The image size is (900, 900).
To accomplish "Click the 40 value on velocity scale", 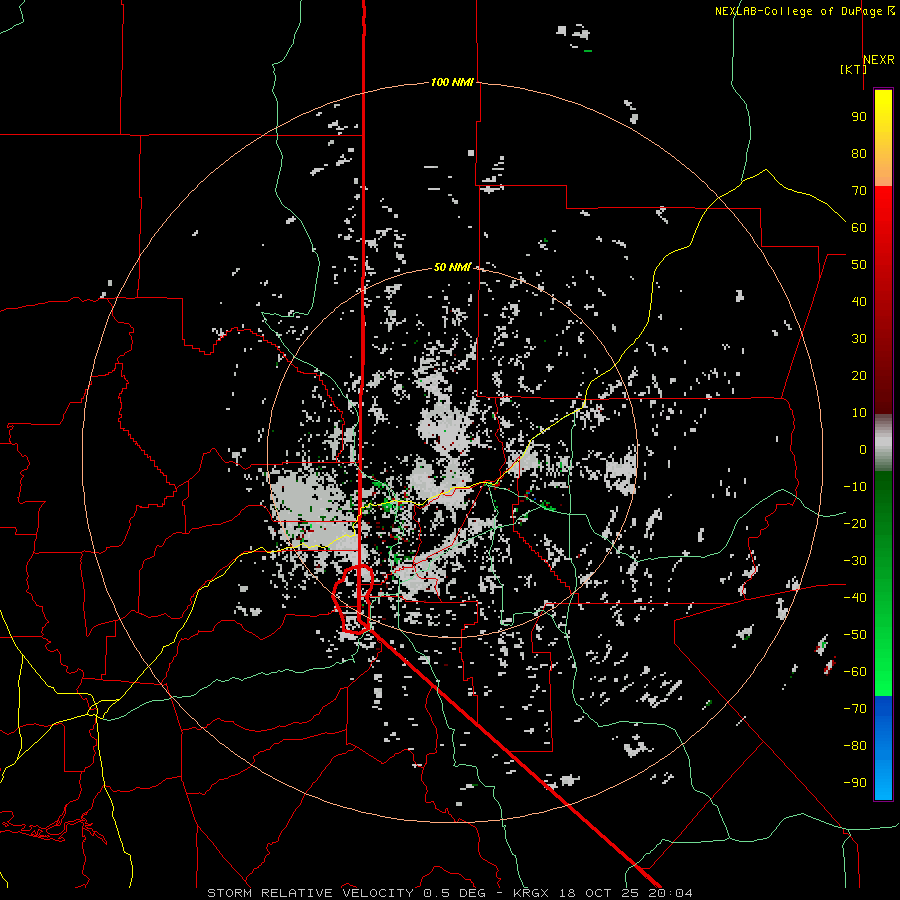I will pos(859,301).
